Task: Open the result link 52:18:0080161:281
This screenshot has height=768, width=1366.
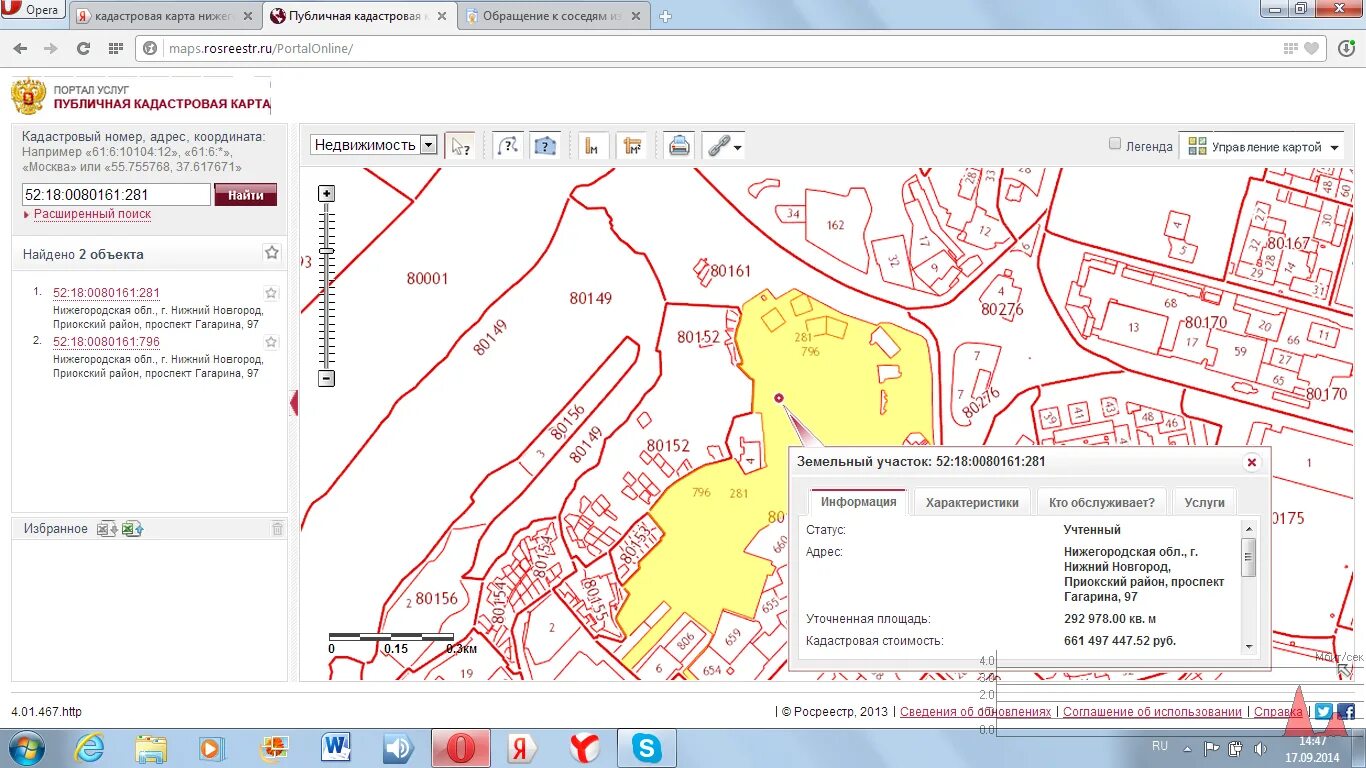Action: [x=106, y=293]
